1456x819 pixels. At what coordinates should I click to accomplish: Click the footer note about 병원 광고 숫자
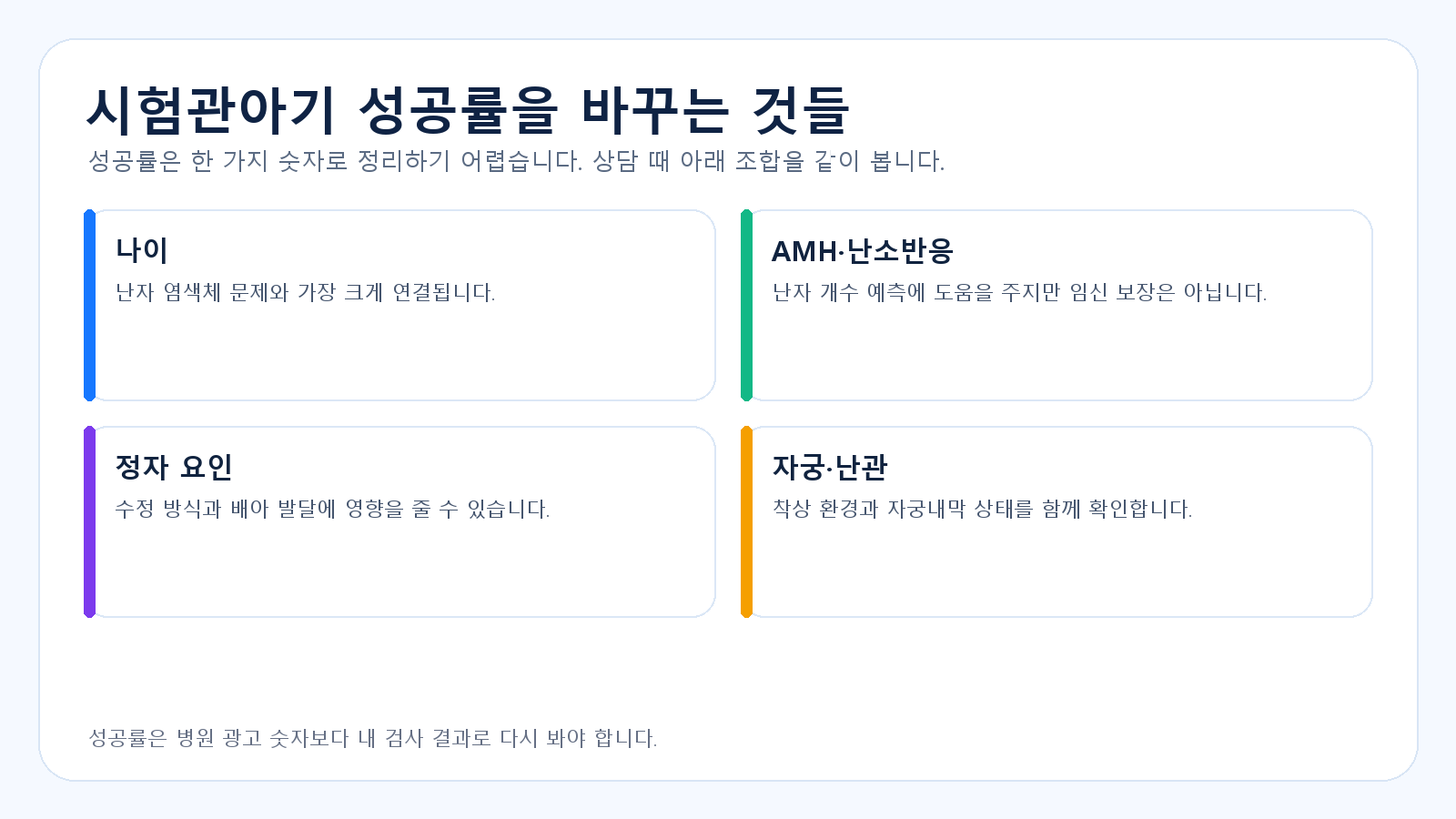(x=372, y=738)
